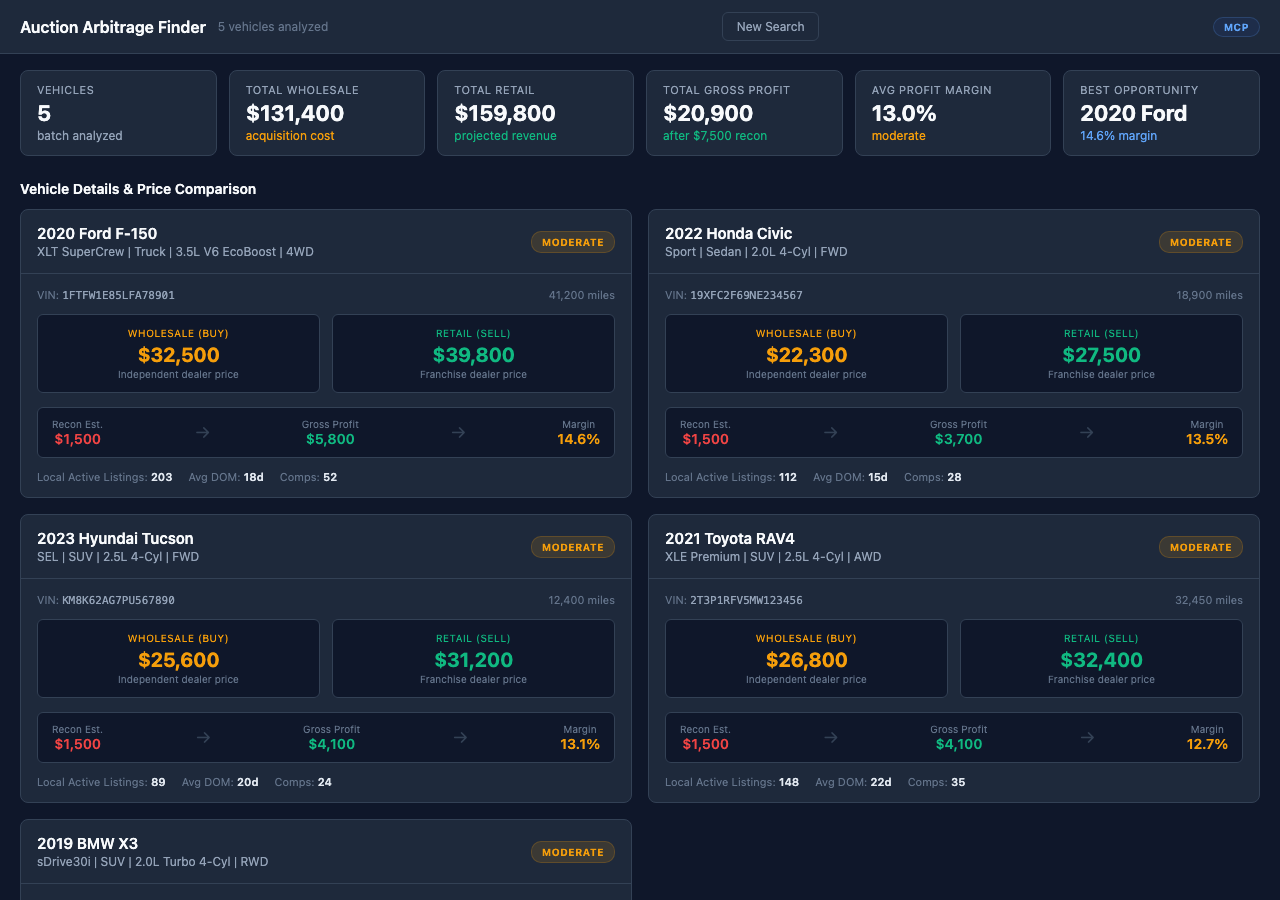Viewport: 1280px width, 900px height.
Task: Click the Moderate badge on Honda Civic card
Action: [x=1201, y=242]
